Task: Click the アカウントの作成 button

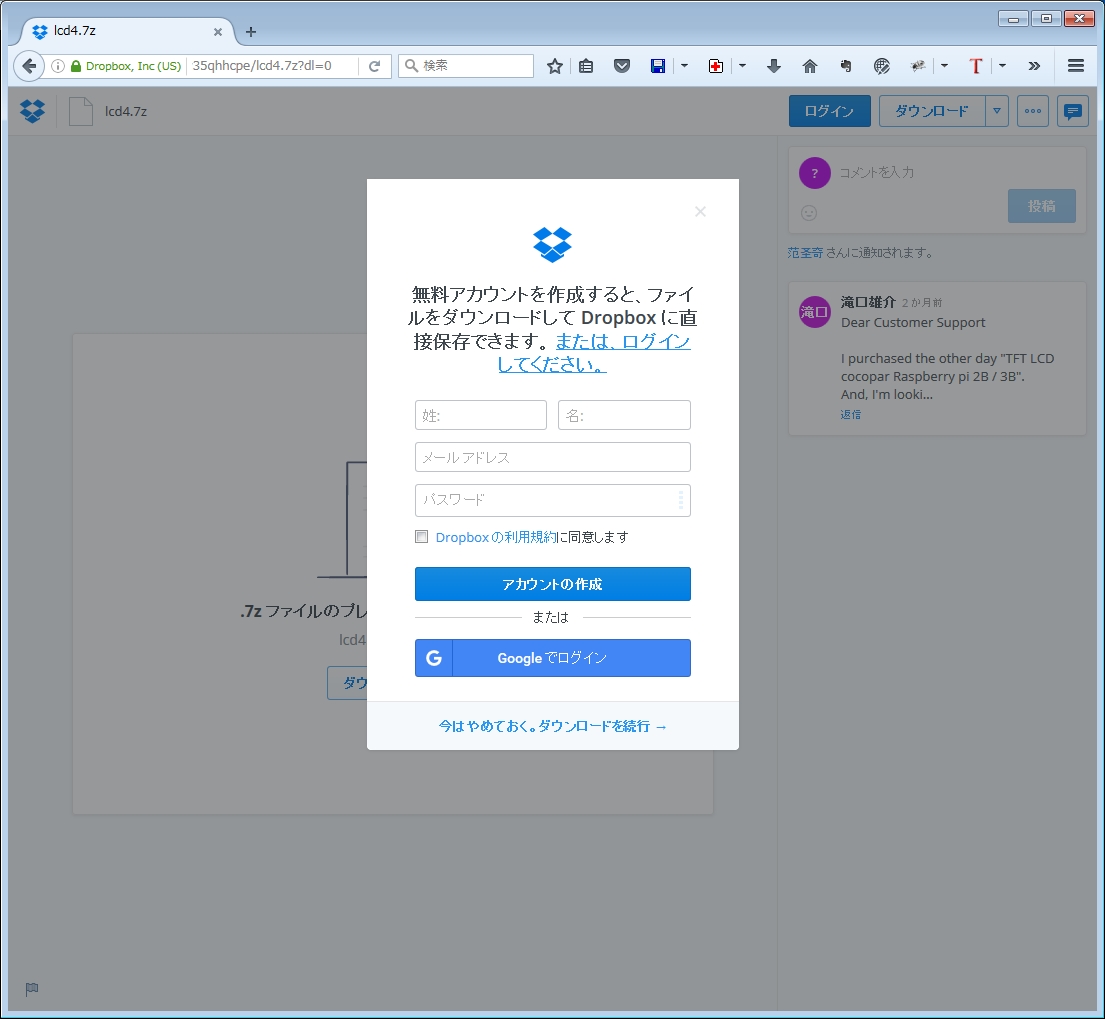Action: (x=552, y=584)
